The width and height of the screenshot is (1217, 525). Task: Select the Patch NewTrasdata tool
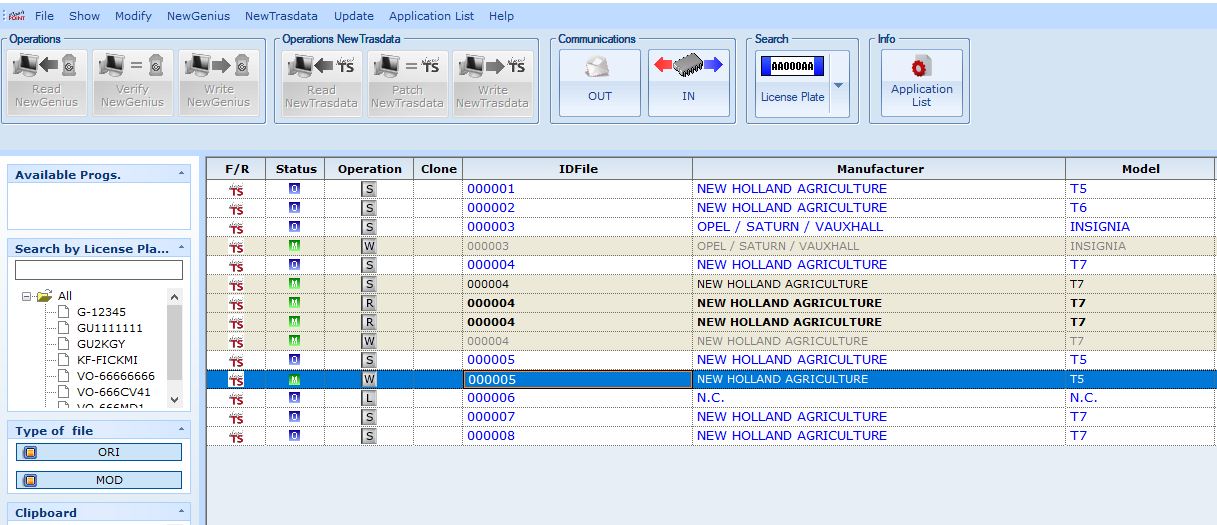pyautogui.click(x=407, y=84)
